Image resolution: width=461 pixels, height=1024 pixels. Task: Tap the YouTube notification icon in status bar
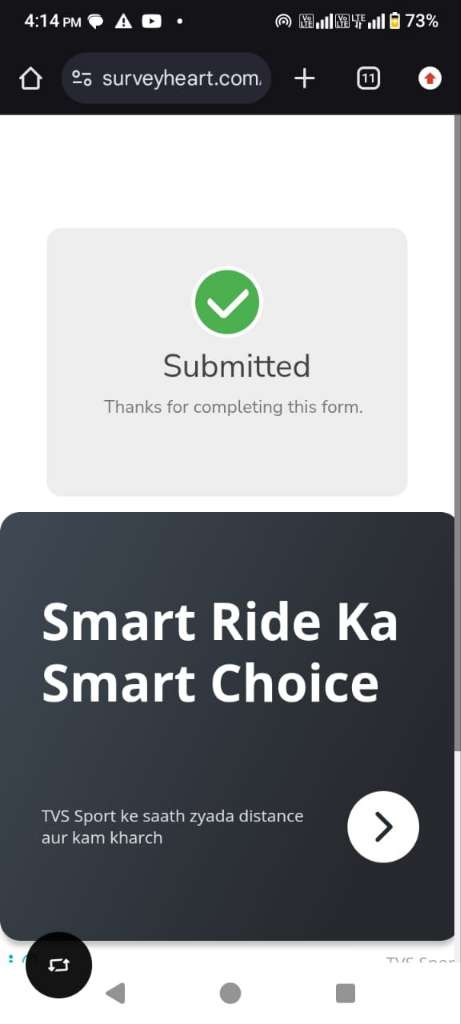(x=151, y=22)
